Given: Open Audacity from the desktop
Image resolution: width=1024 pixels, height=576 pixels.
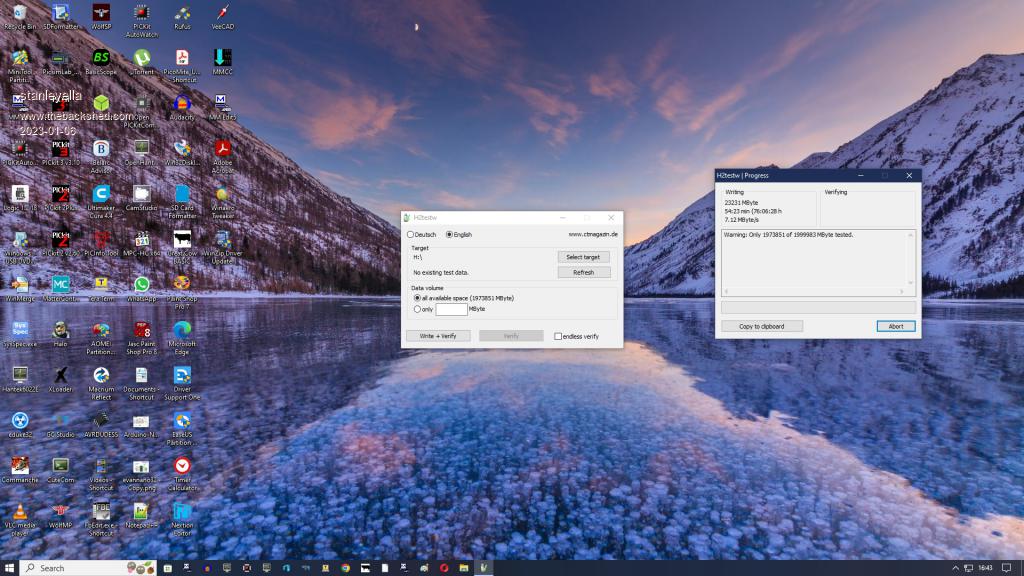Looking at the screenshot, I should pos(182,103).
